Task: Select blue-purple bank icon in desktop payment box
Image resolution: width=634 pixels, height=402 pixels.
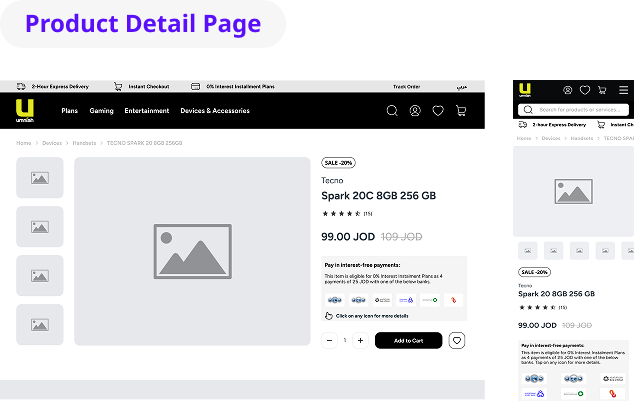Action: point(406,300)
